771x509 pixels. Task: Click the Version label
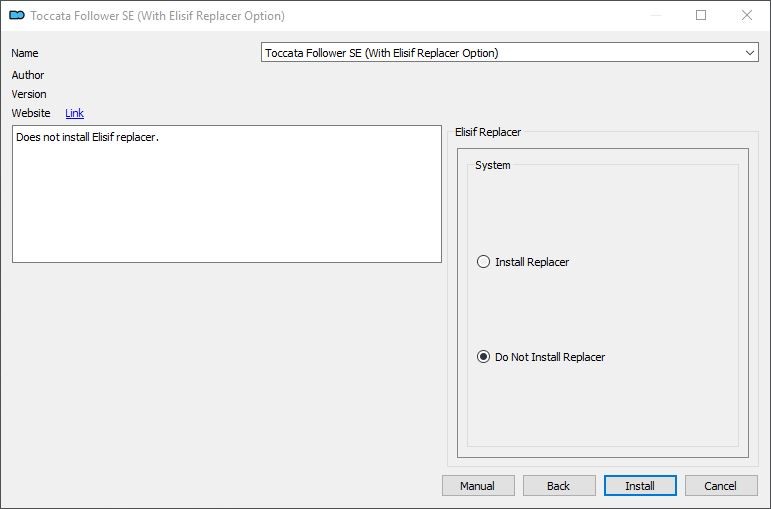click(29, 94)
